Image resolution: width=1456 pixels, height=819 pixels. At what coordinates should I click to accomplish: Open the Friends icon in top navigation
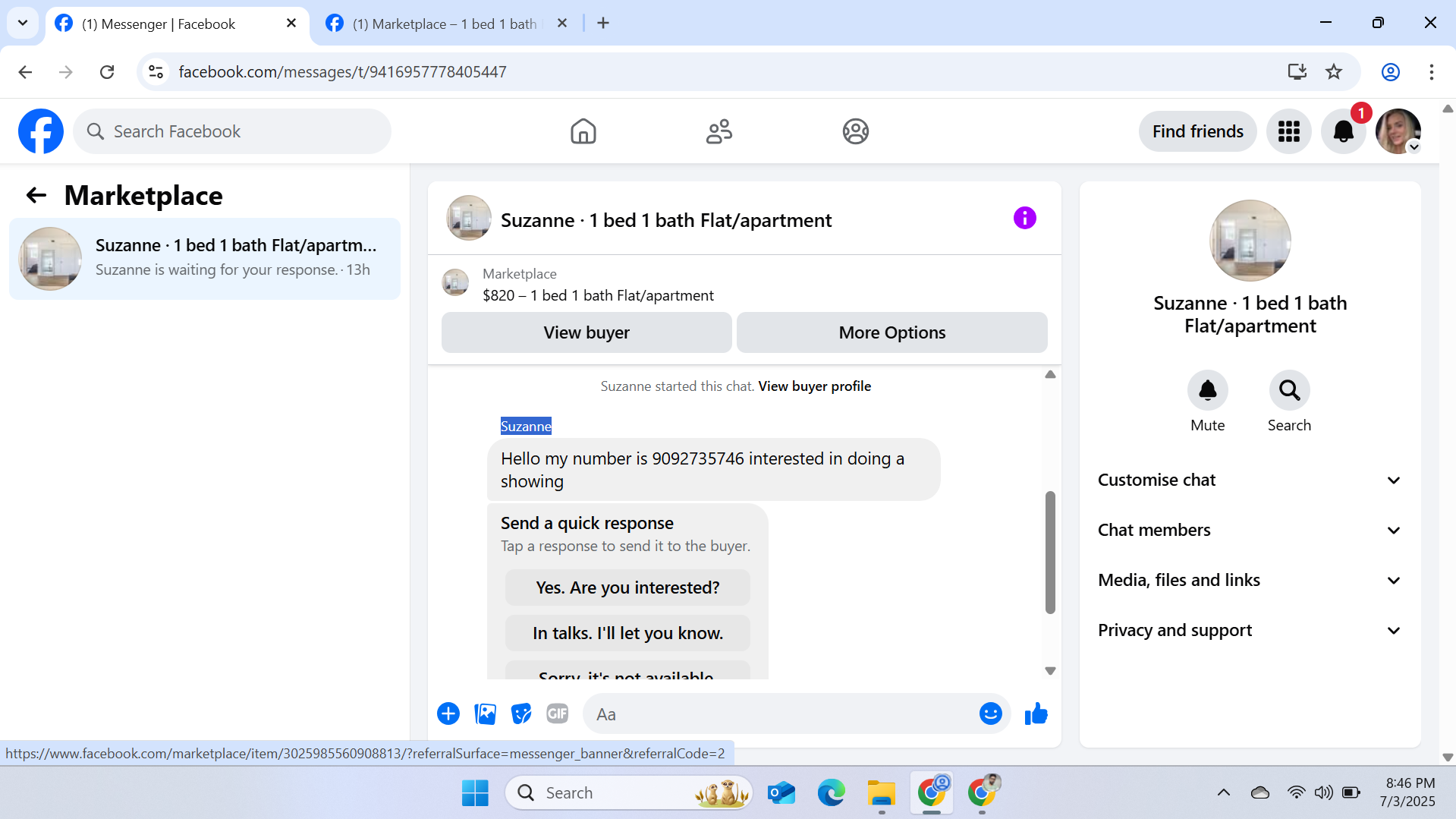tap(719, 131)
